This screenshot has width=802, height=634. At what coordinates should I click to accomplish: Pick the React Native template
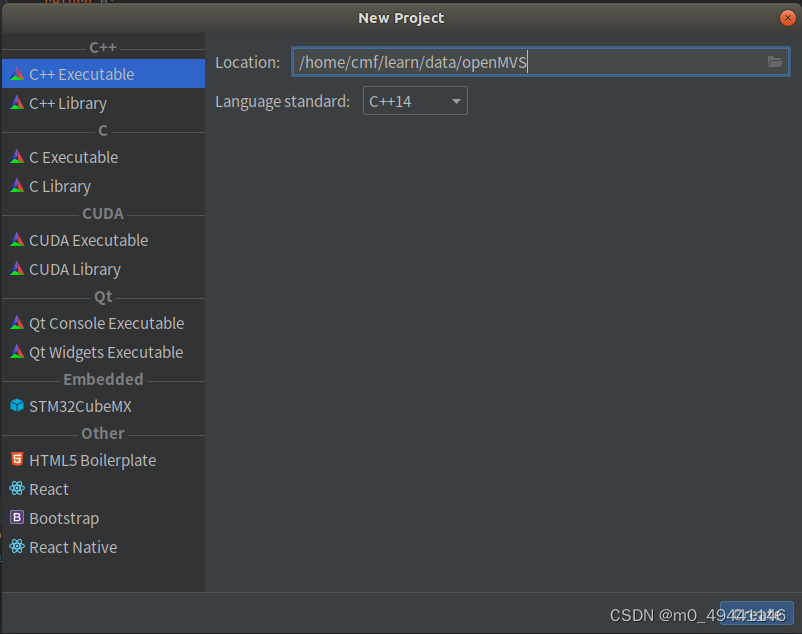(72, 547)
